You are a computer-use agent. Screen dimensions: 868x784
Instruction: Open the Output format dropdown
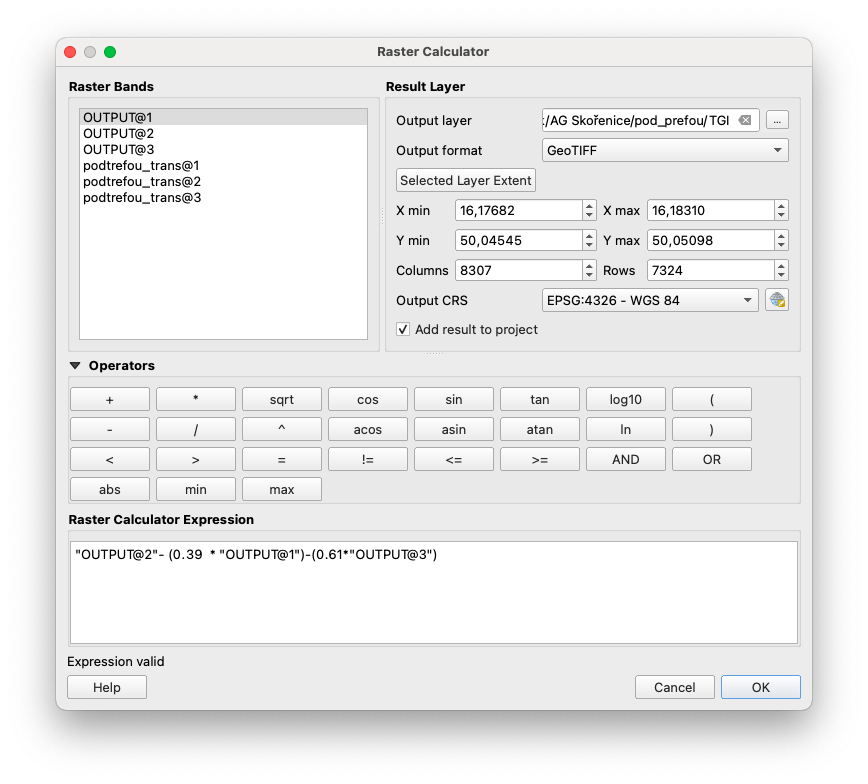[x=665, y=150]
